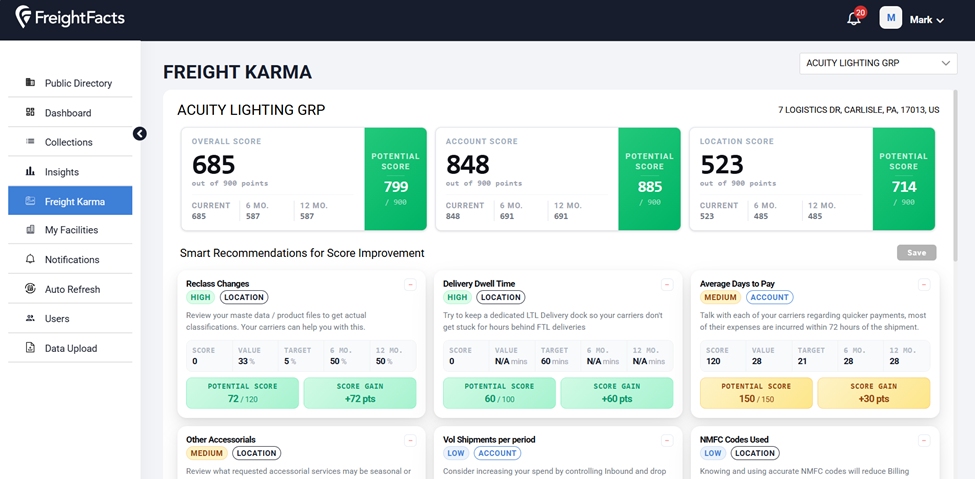Click the Overall Score potential score panel
This screenshot has height=479, width=975.
(395, 179)
